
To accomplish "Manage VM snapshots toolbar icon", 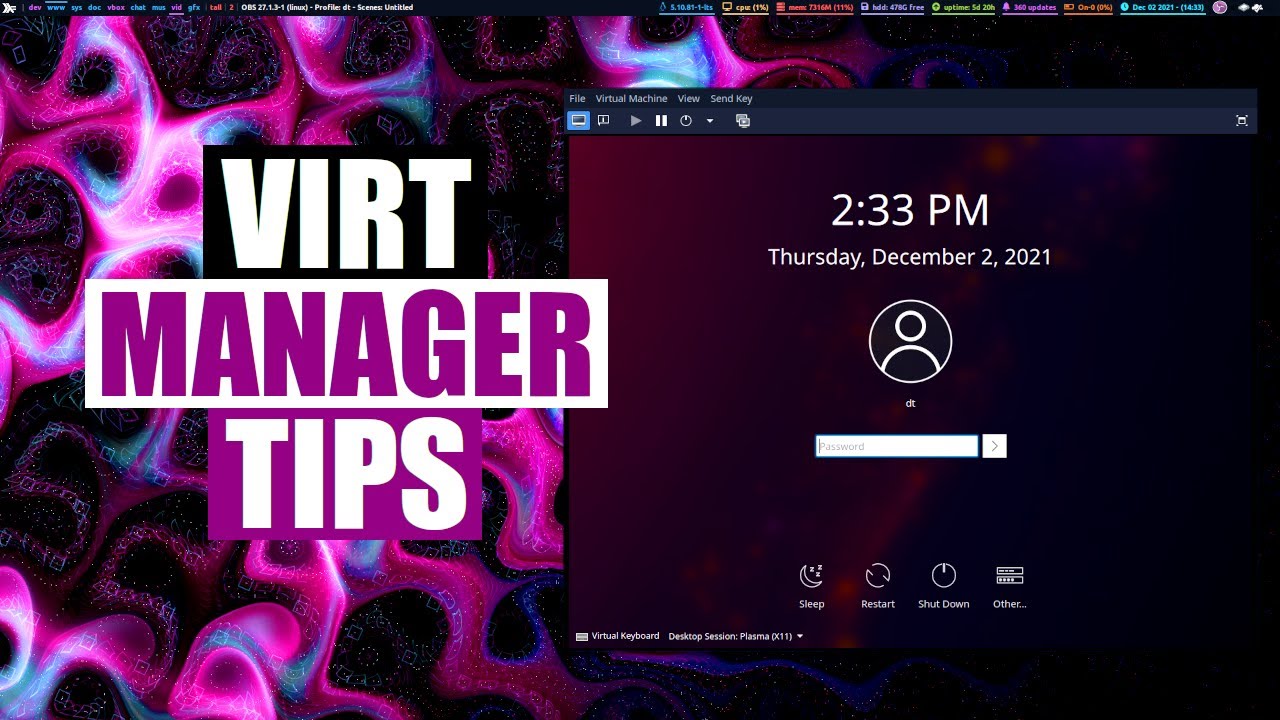I will click(x=742, y=120).
